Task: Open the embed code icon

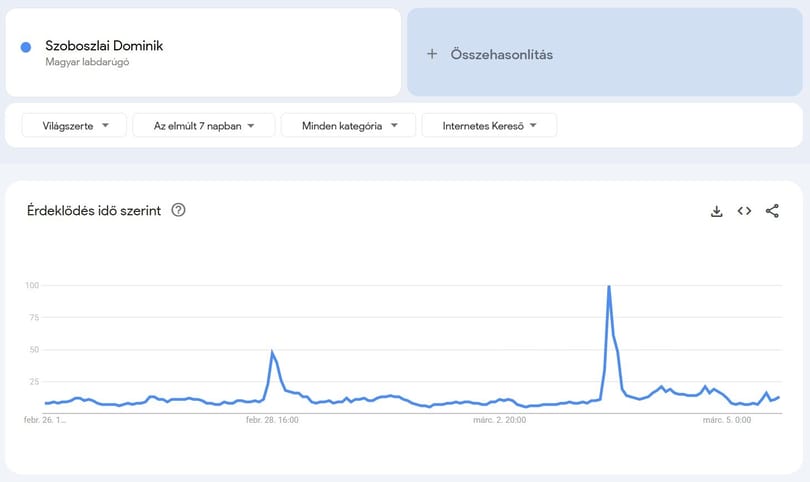Action: click(x=744, y=211)
